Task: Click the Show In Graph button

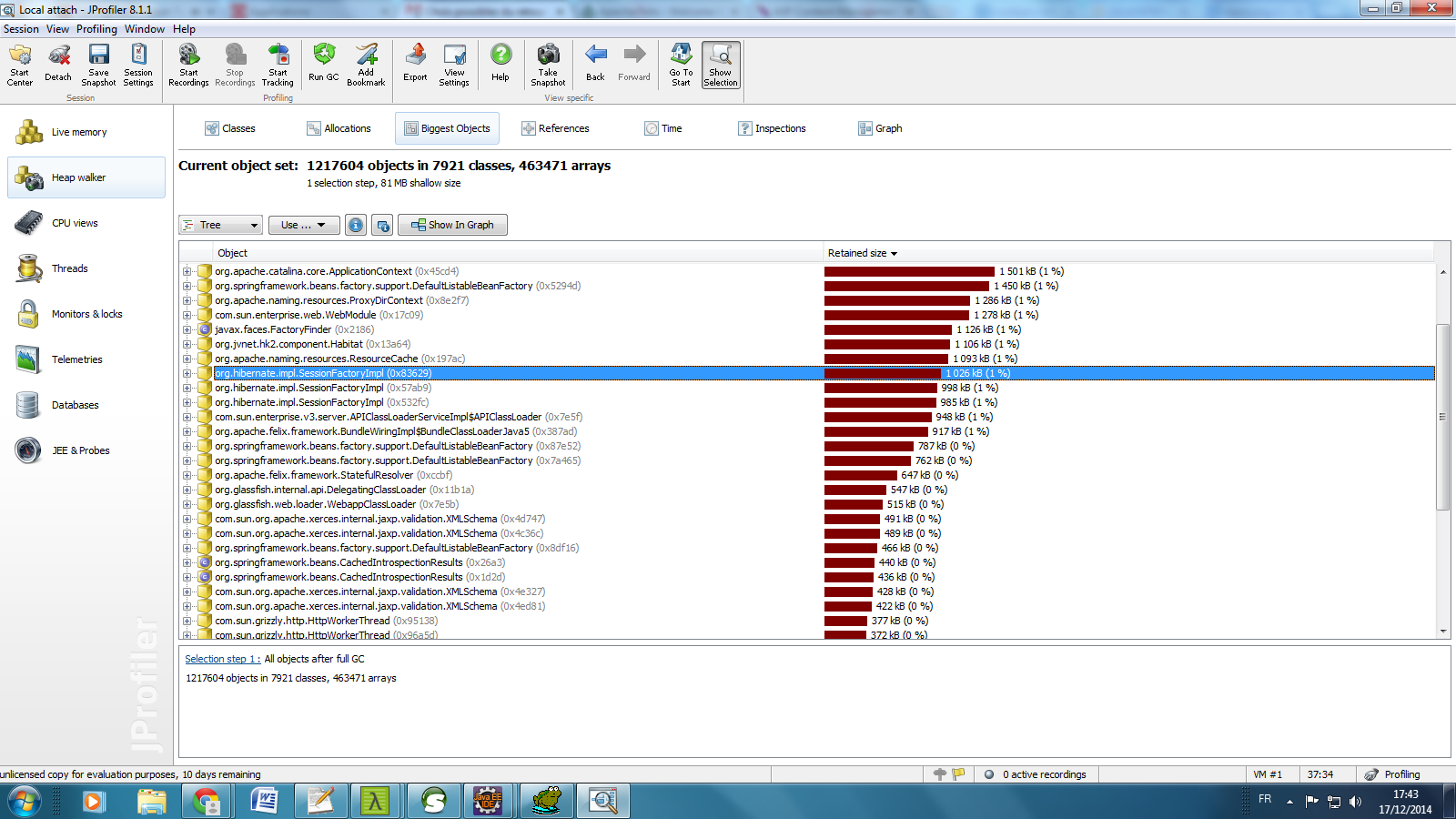Action: coord(452,225)
